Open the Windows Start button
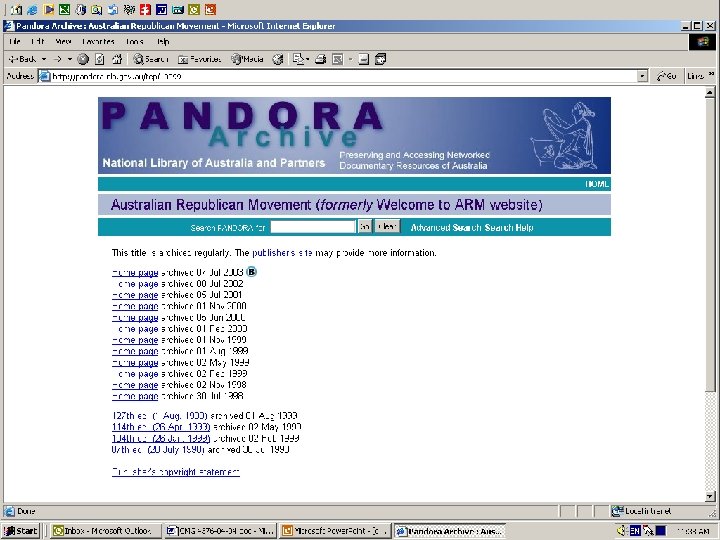Image resolution: width=720 pixels, height=540 pixels. [x=21, y=531]
